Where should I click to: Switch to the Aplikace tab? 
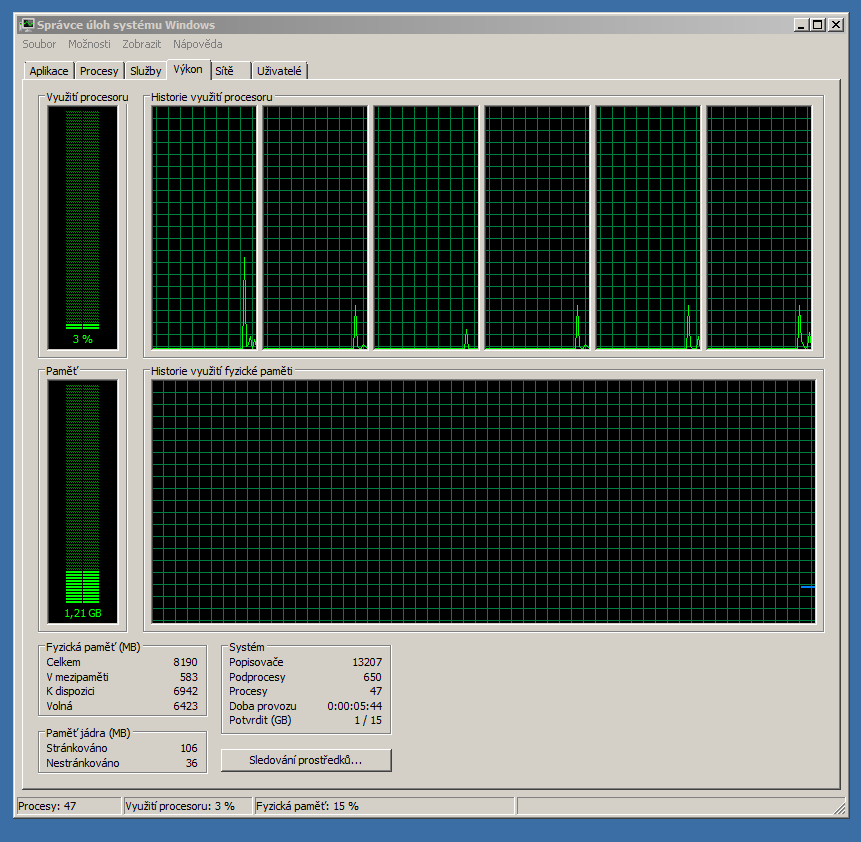tap(49, 71)
